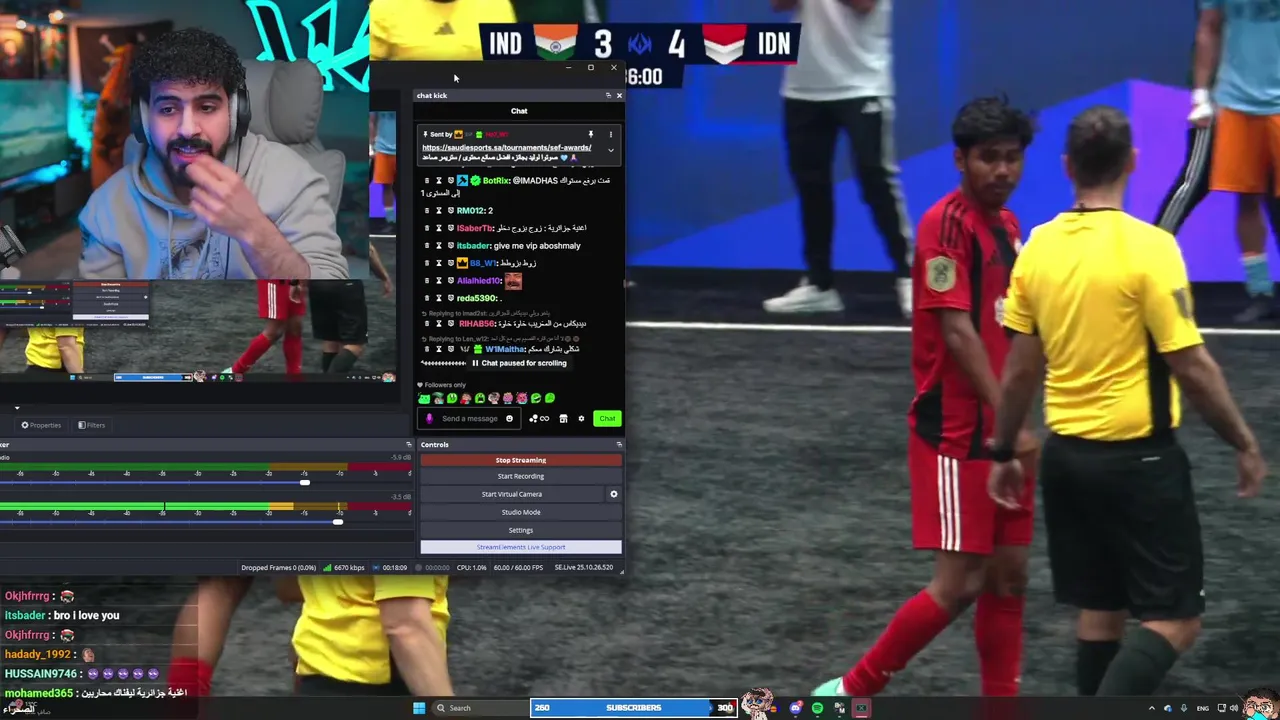Toggle Studio Mode in OBS Controls

521,512
